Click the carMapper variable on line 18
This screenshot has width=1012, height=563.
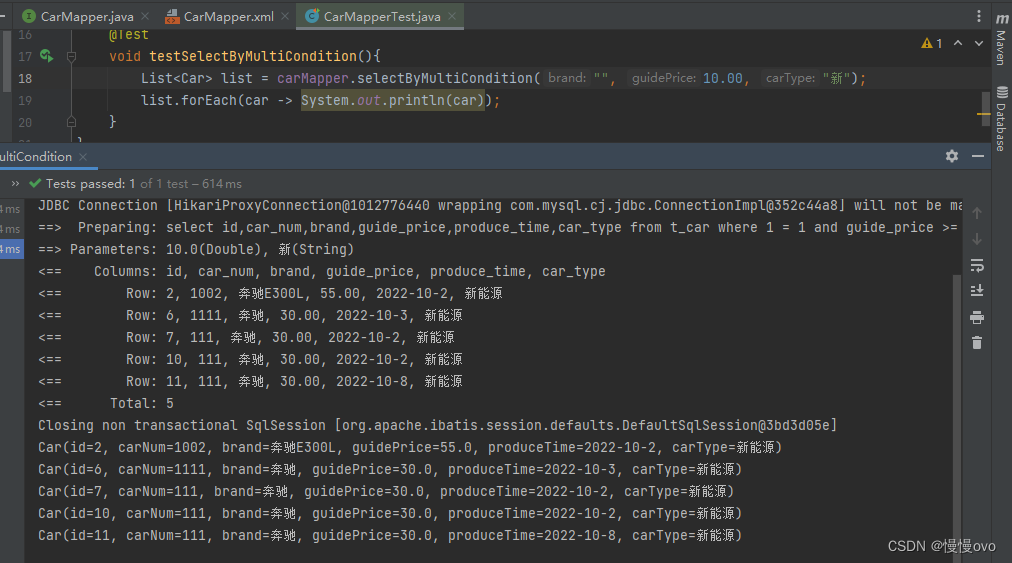(312, 78)
